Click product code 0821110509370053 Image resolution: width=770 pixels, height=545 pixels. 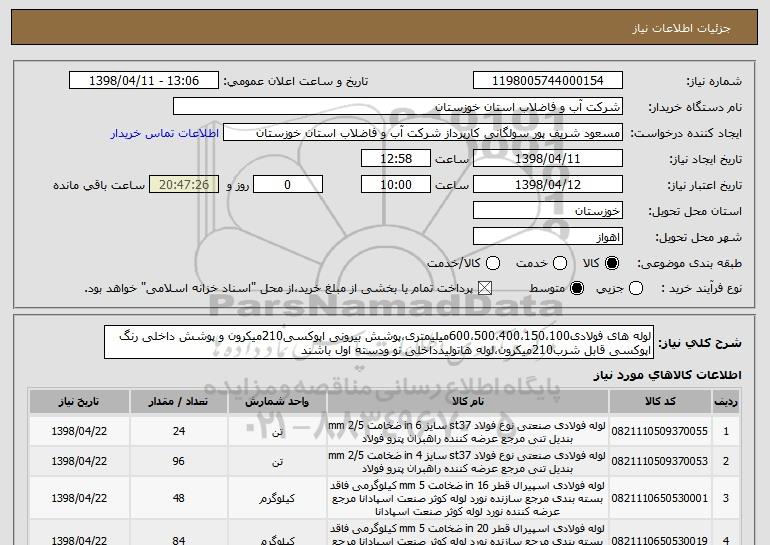click(x=660, y=461)
